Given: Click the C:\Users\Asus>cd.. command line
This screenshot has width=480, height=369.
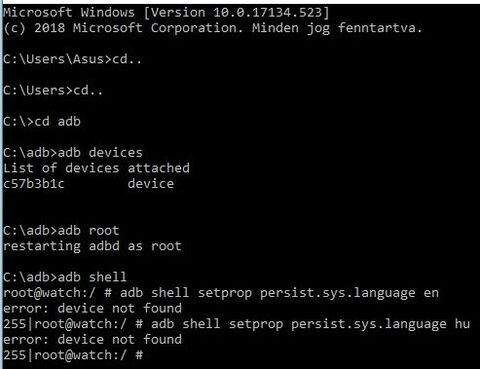Looking at the screenshot, I should (x=73, y=59).
